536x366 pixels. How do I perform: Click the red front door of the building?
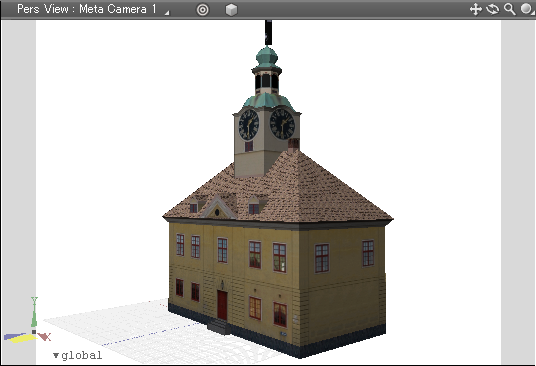coord(222,305)
